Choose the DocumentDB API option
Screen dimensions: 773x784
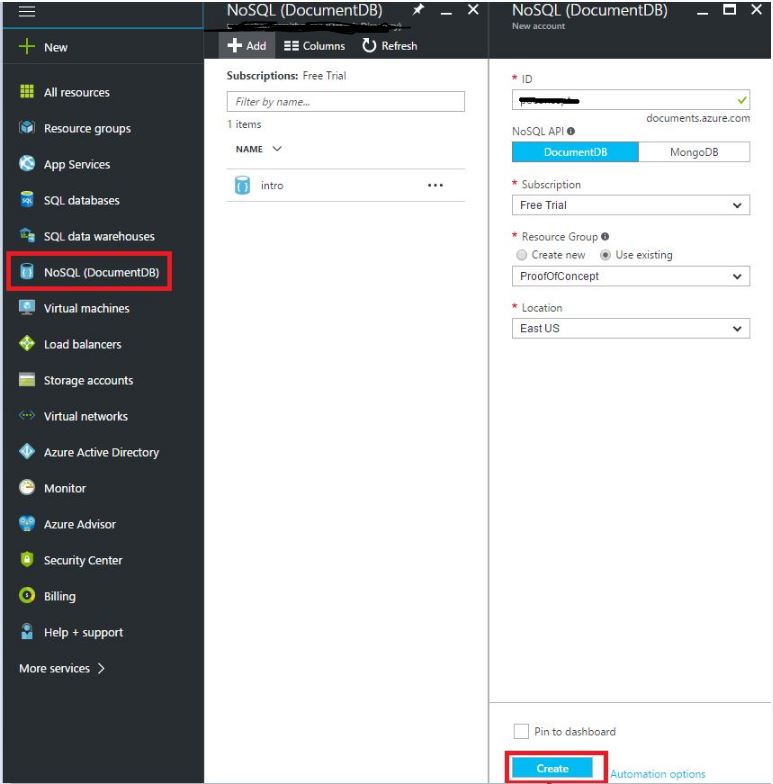575,152
